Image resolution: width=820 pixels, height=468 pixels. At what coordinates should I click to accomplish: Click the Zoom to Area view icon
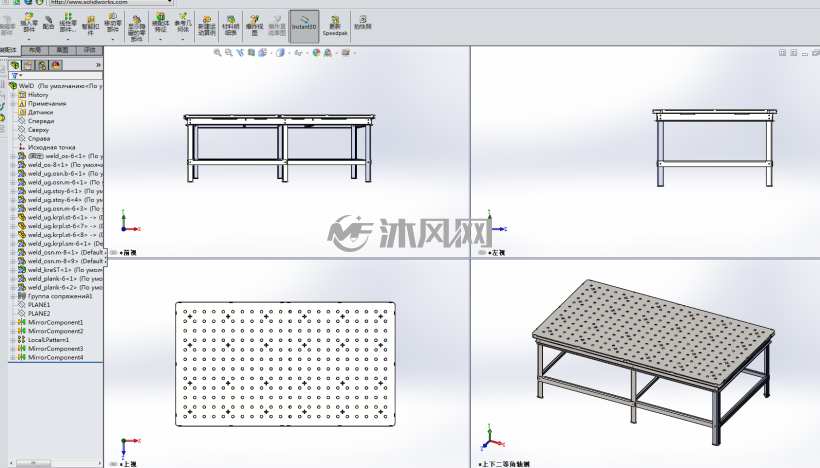click(x=229, y=53)
